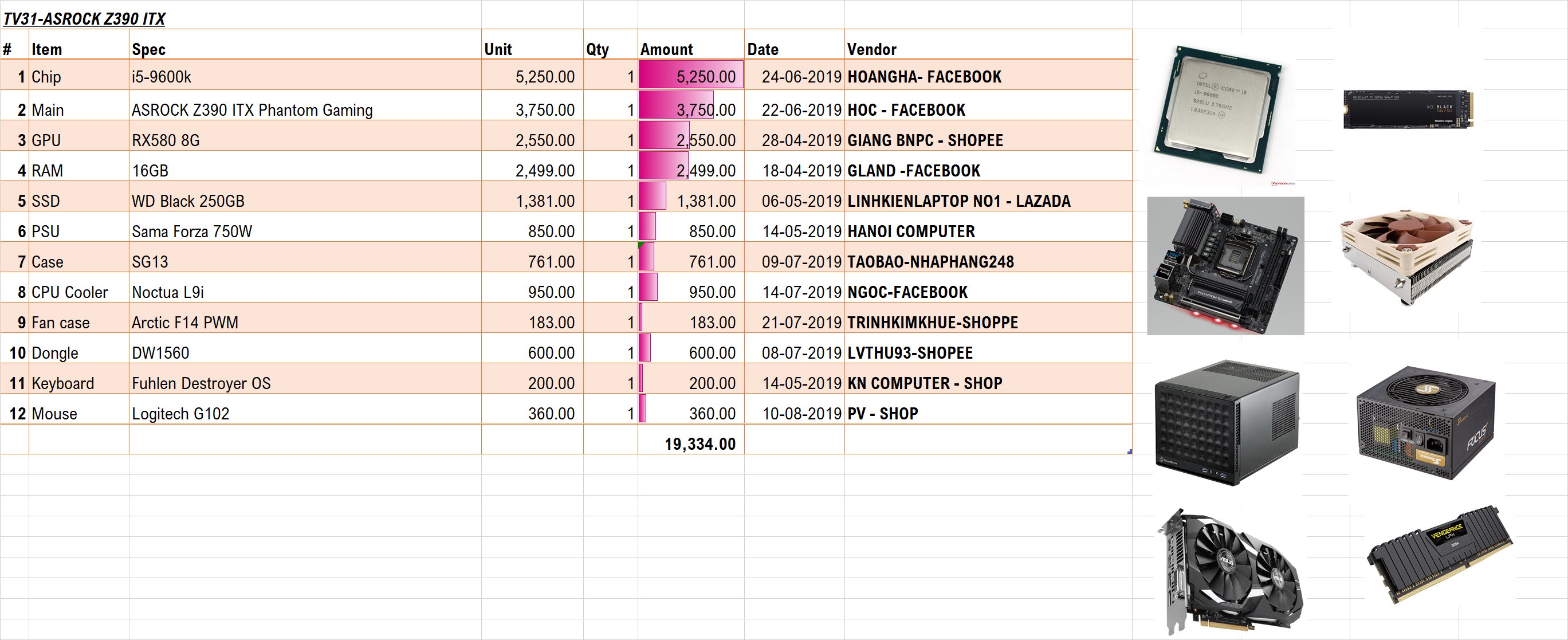1568x640 pixels.
Task: Select the PSU item cell
Action: pos(78,227)
